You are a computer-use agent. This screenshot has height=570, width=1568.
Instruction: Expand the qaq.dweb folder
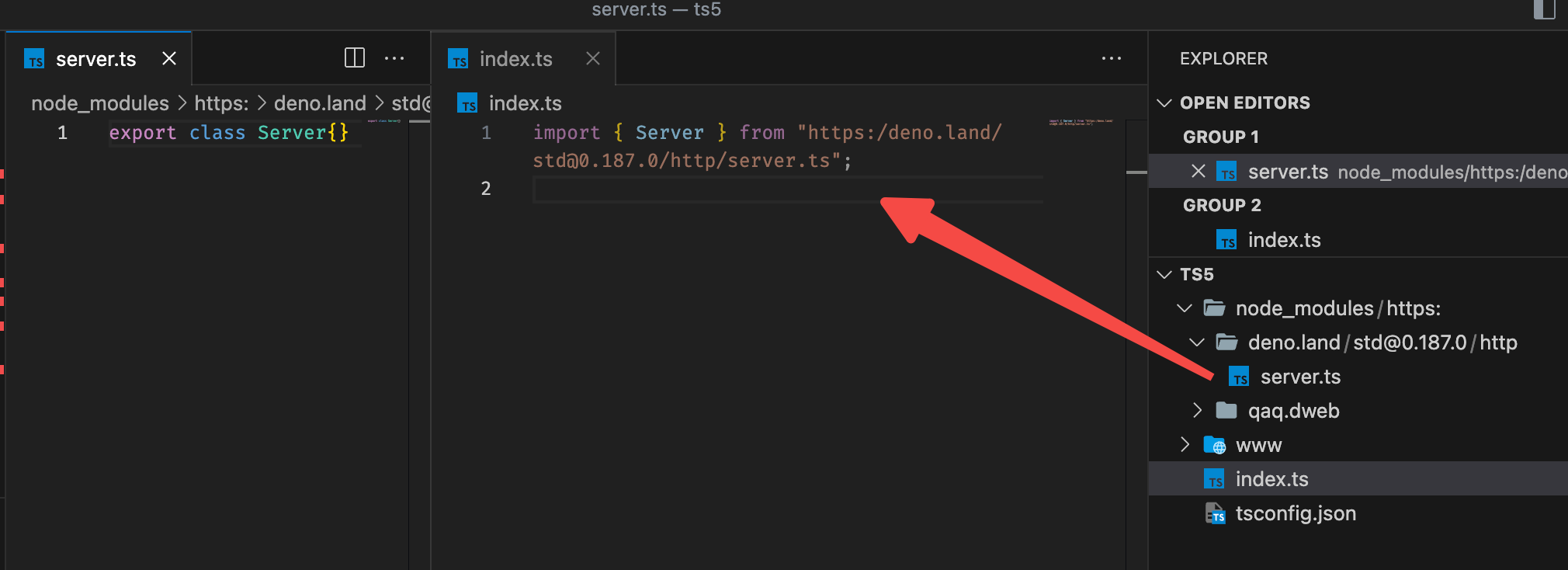coord(1197,410)
